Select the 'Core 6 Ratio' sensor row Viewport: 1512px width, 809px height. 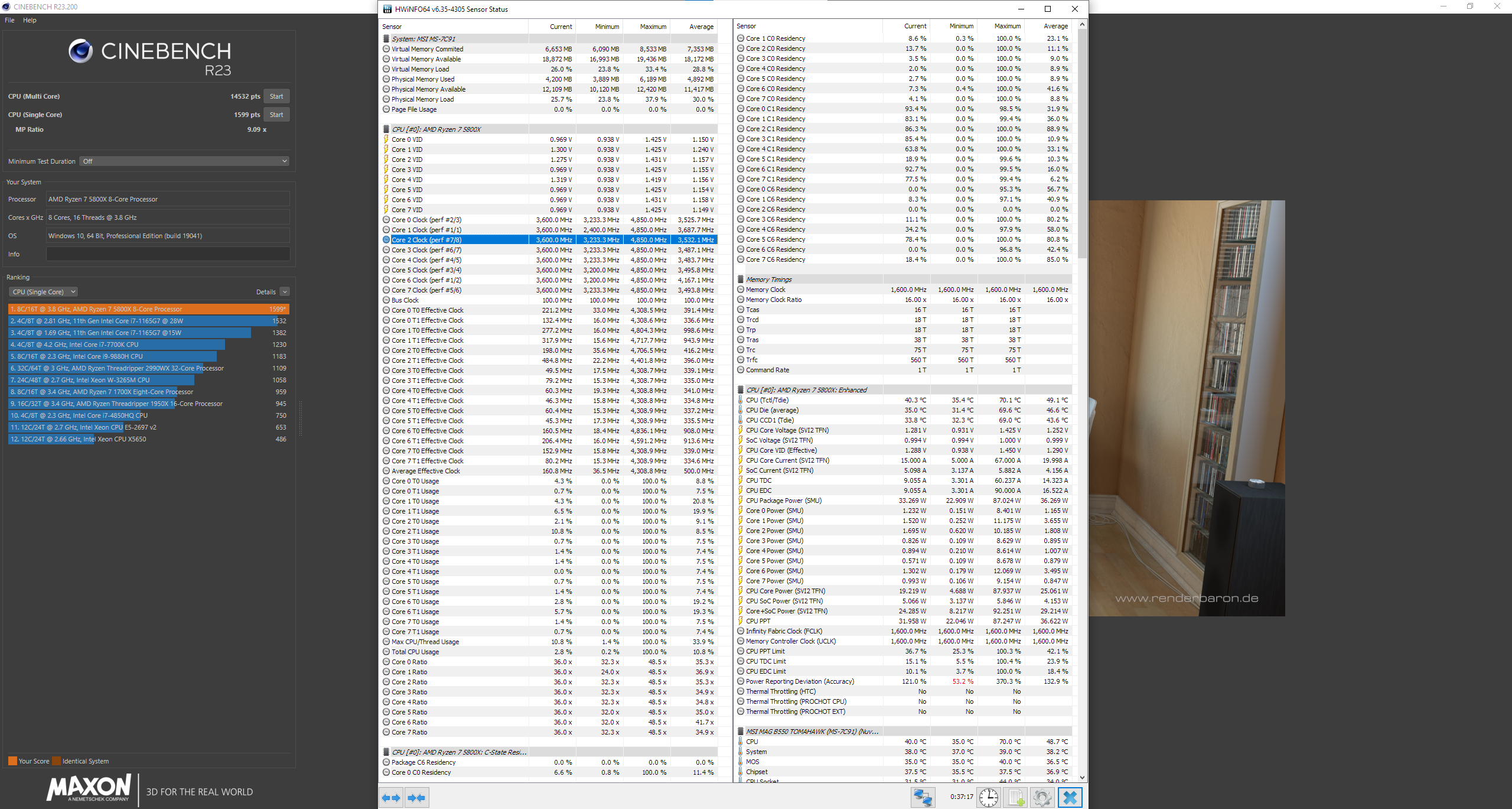[x=549, y=722]
